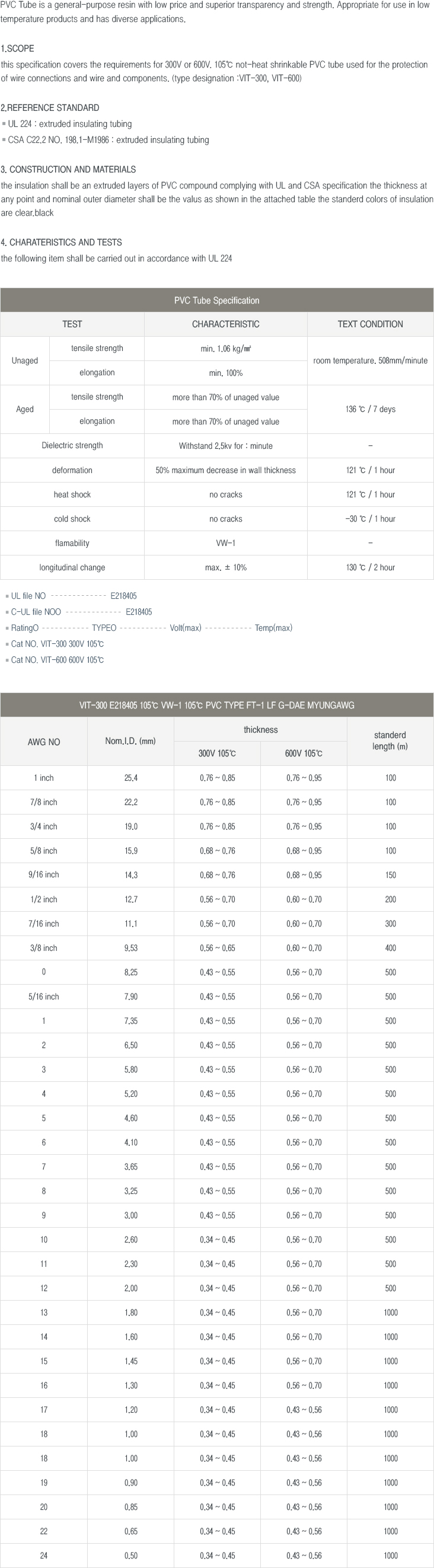
Task: Click the -30 ℃ / 1 hour cell
Action: point(370,519)
